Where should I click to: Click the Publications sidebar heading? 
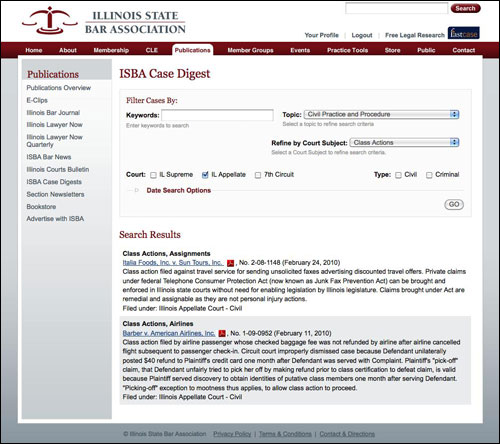pyautogui.click(x=53, y=74)
